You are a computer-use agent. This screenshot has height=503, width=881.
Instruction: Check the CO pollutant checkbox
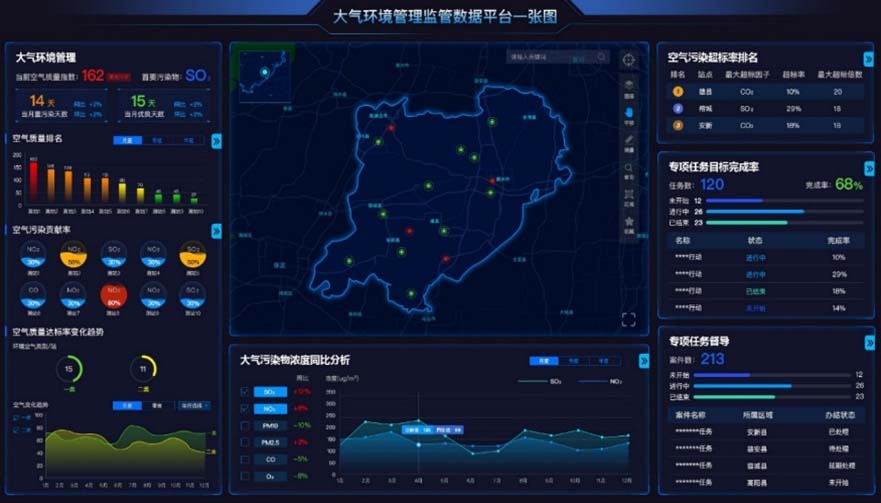(245, 459)
